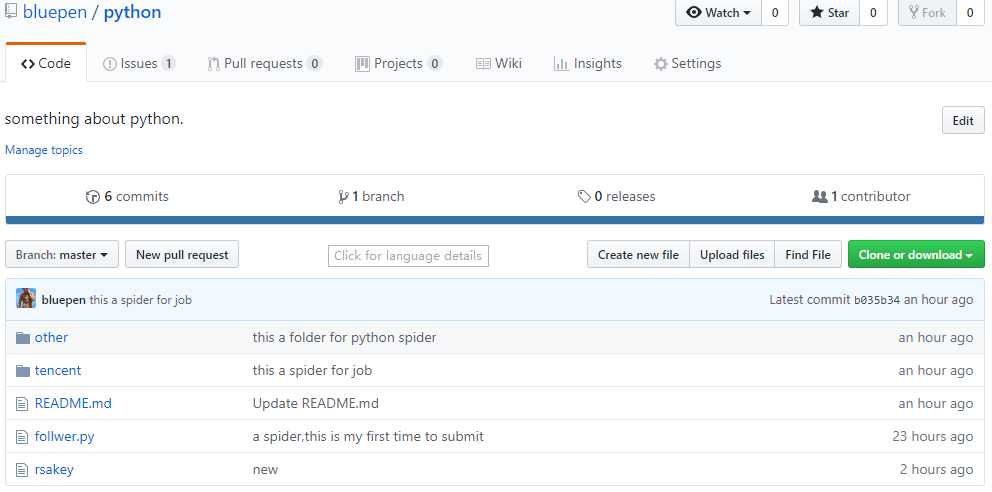
Task: Open commit message 'new' for rsakey
Action: click(x=265, y=469)
